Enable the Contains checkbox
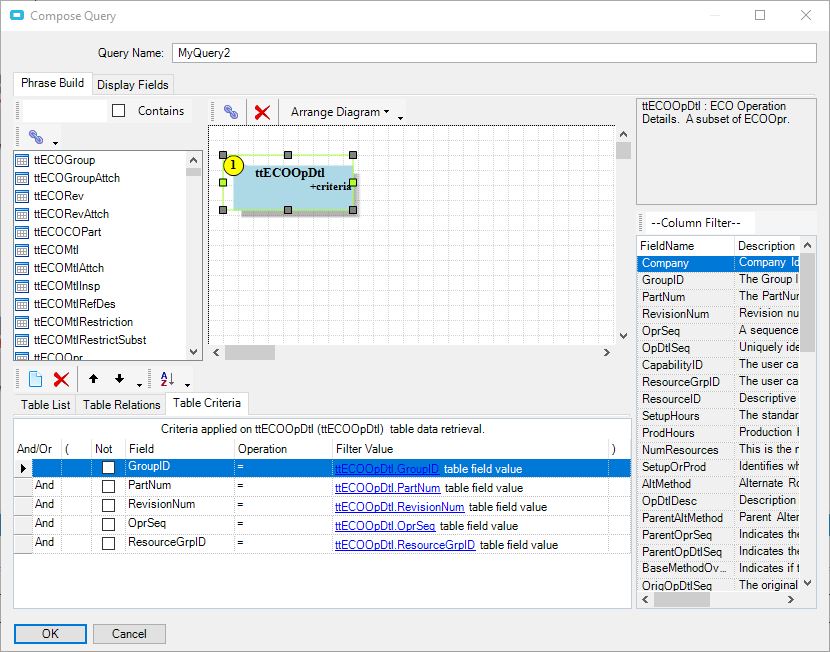The height and width of the screenshot is (652, 830). point(119,111)
